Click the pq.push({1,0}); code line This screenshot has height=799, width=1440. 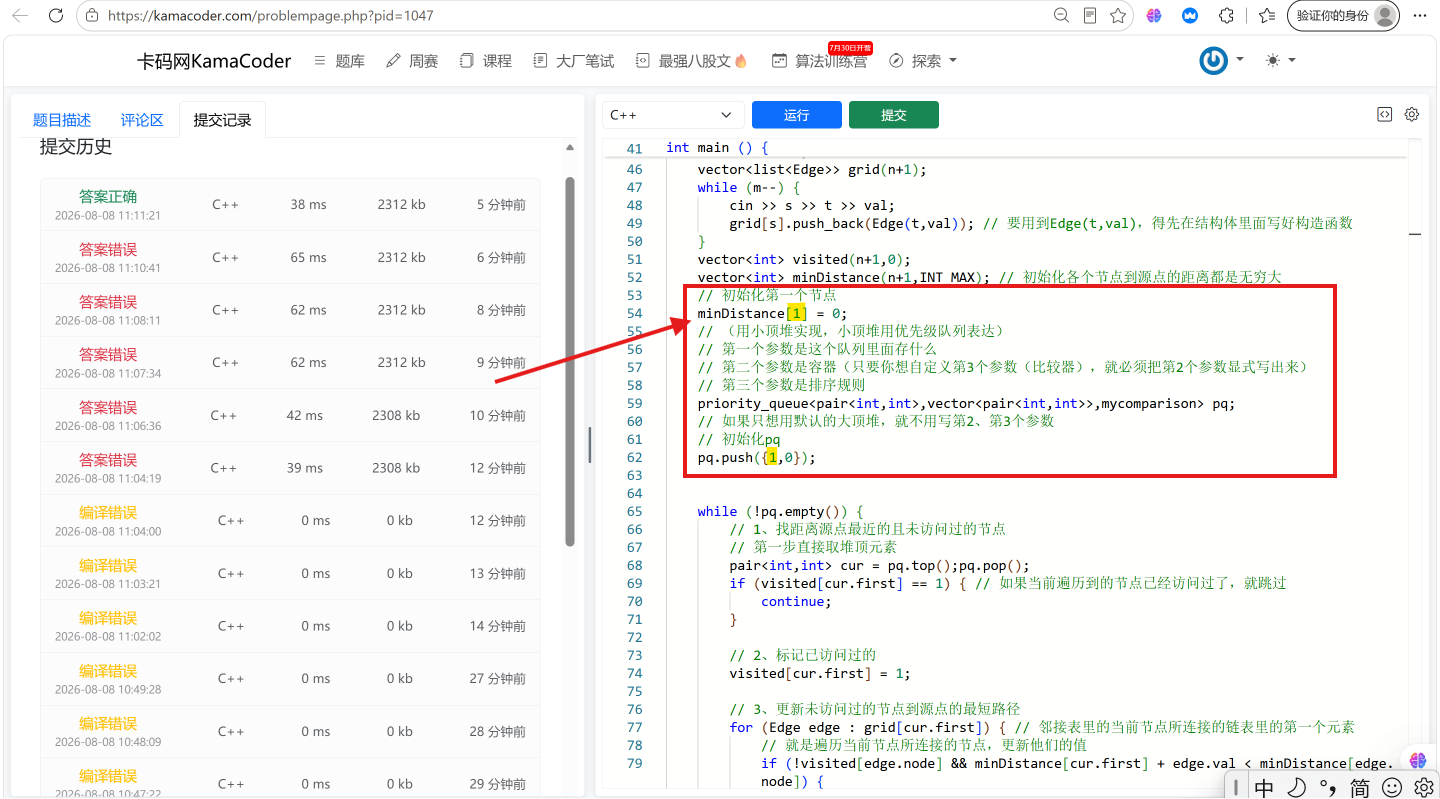point(757,458)
